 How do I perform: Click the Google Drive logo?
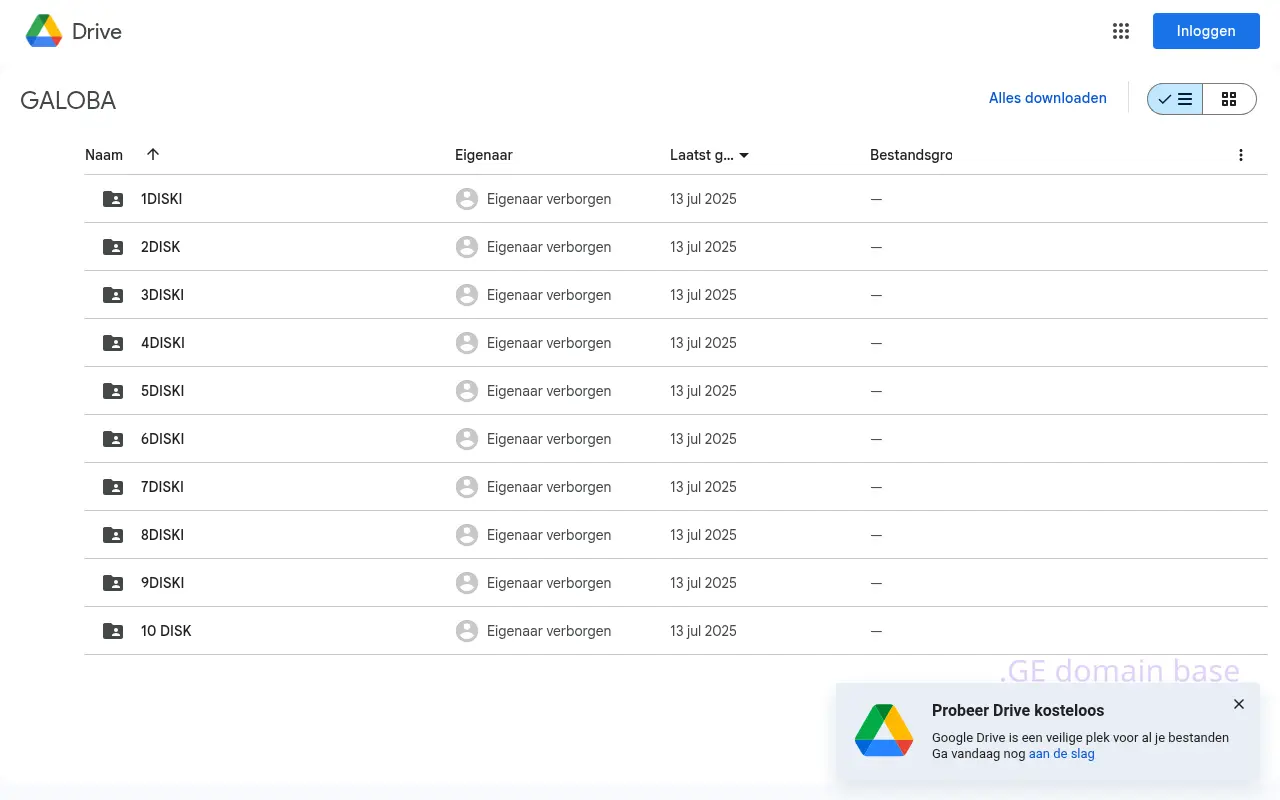44,31
